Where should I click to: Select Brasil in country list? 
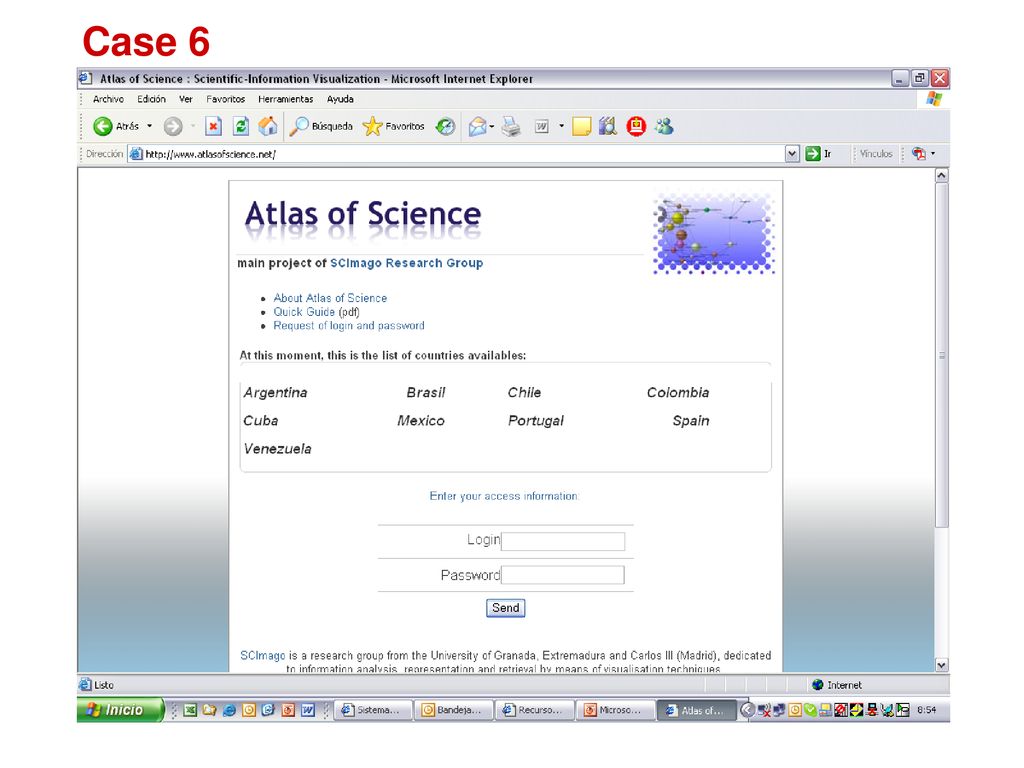425,392
